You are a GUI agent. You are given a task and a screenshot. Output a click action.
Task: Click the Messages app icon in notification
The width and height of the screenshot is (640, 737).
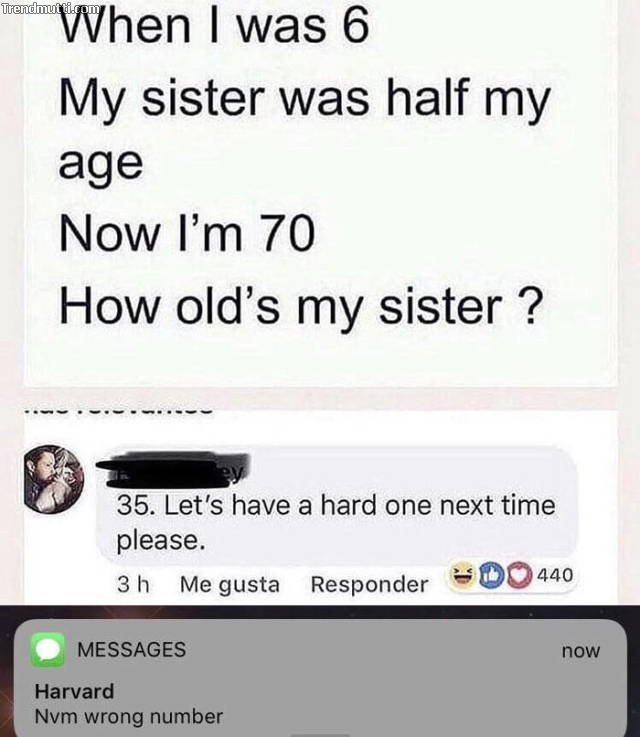[x=47, y=650]
